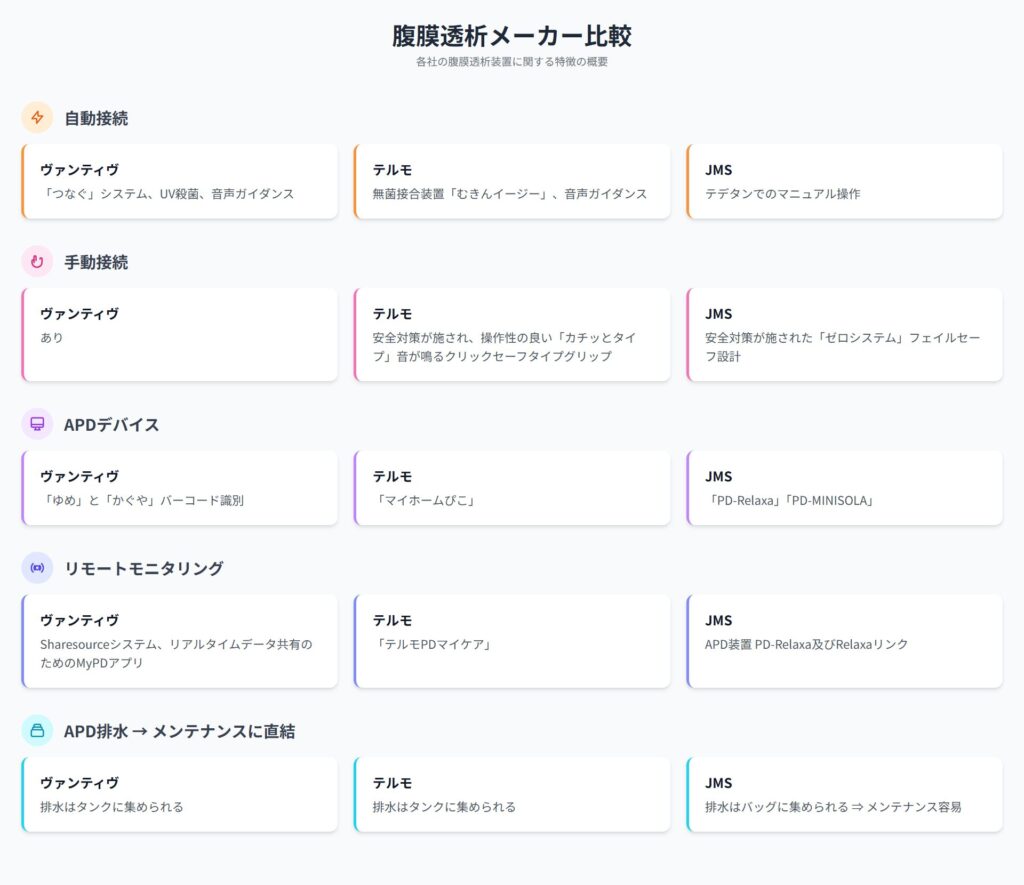Image resolution: width=1024 pixels, height=885 pixels.
Task: Click the lightning bolt icon beside 自動接続
Action: click(37, 118)
